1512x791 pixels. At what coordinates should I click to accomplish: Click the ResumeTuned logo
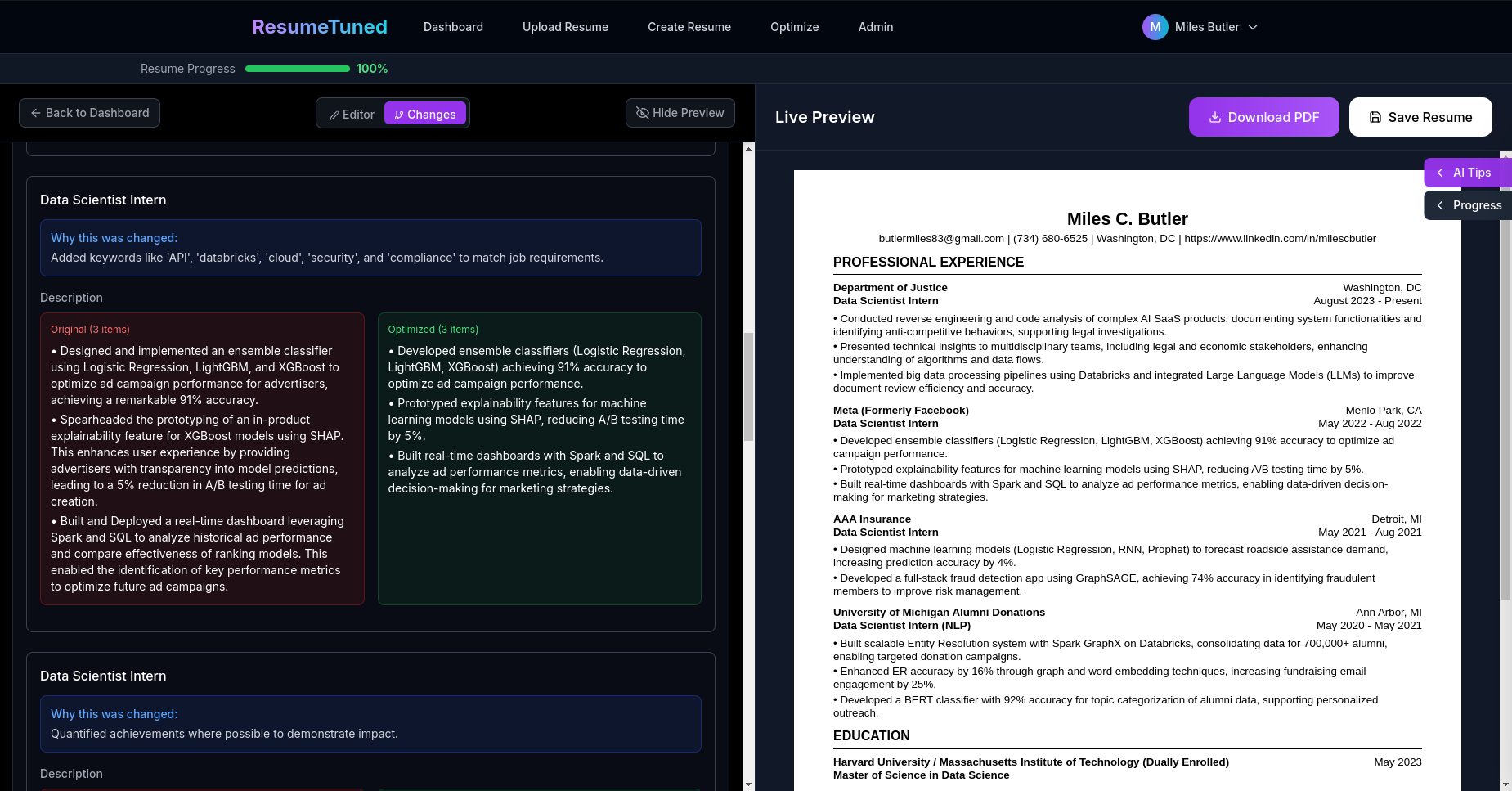coord(319,27)
